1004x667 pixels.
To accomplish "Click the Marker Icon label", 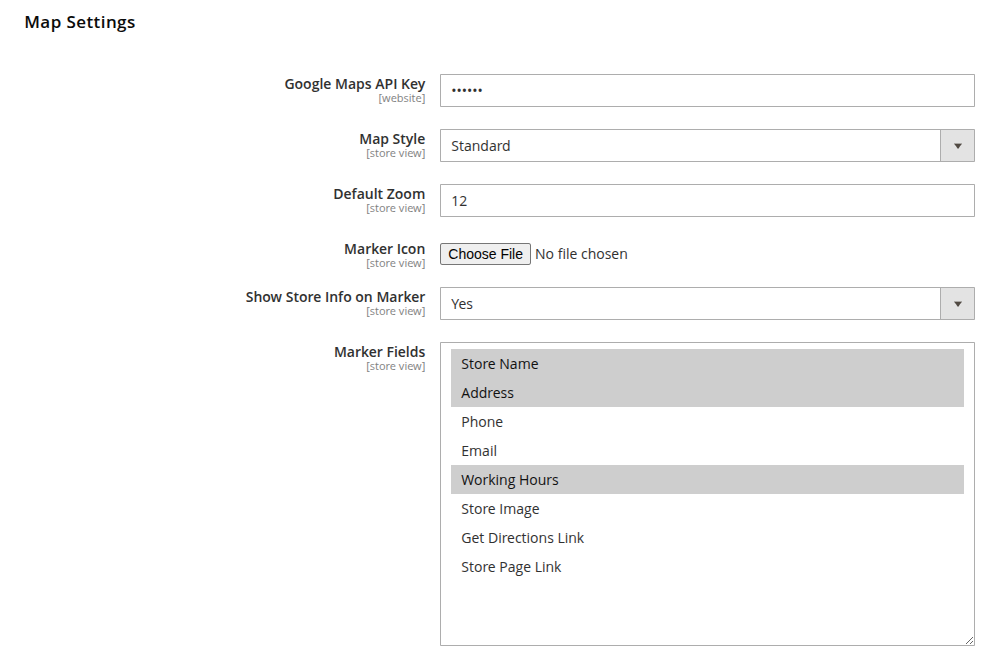I will [384, 249].
